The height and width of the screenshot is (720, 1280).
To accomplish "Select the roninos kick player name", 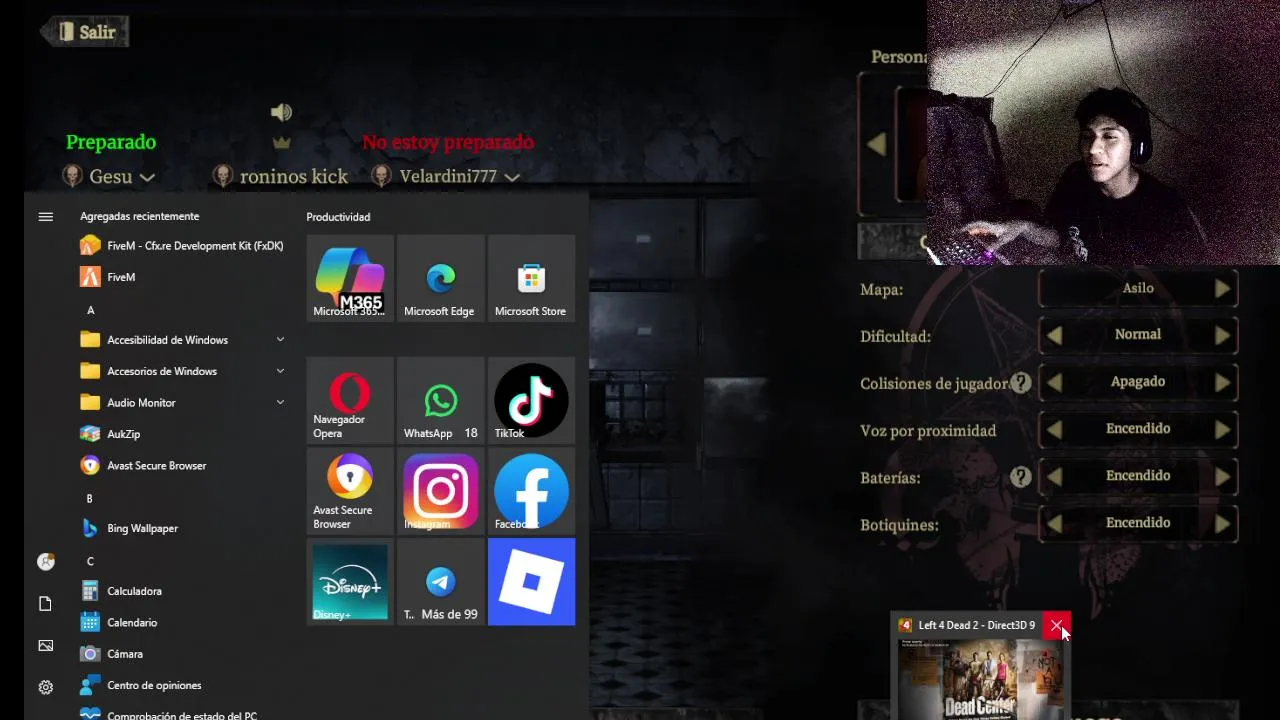I will pyautogui.click(x=294, y=177).
